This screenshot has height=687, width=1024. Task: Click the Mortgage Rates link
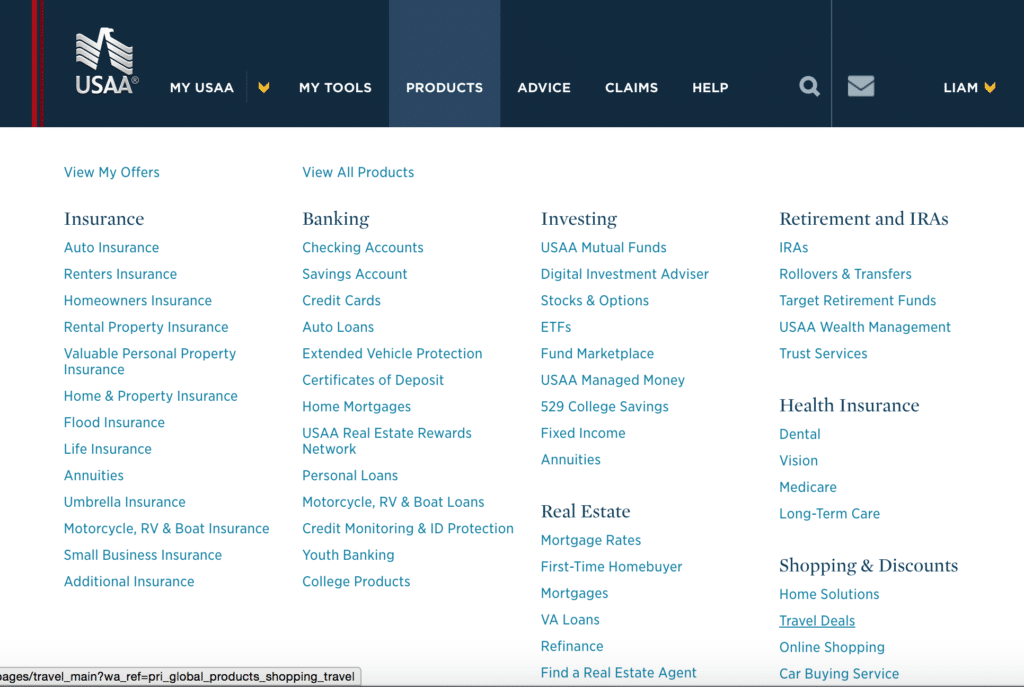click(x=591, y=540)
